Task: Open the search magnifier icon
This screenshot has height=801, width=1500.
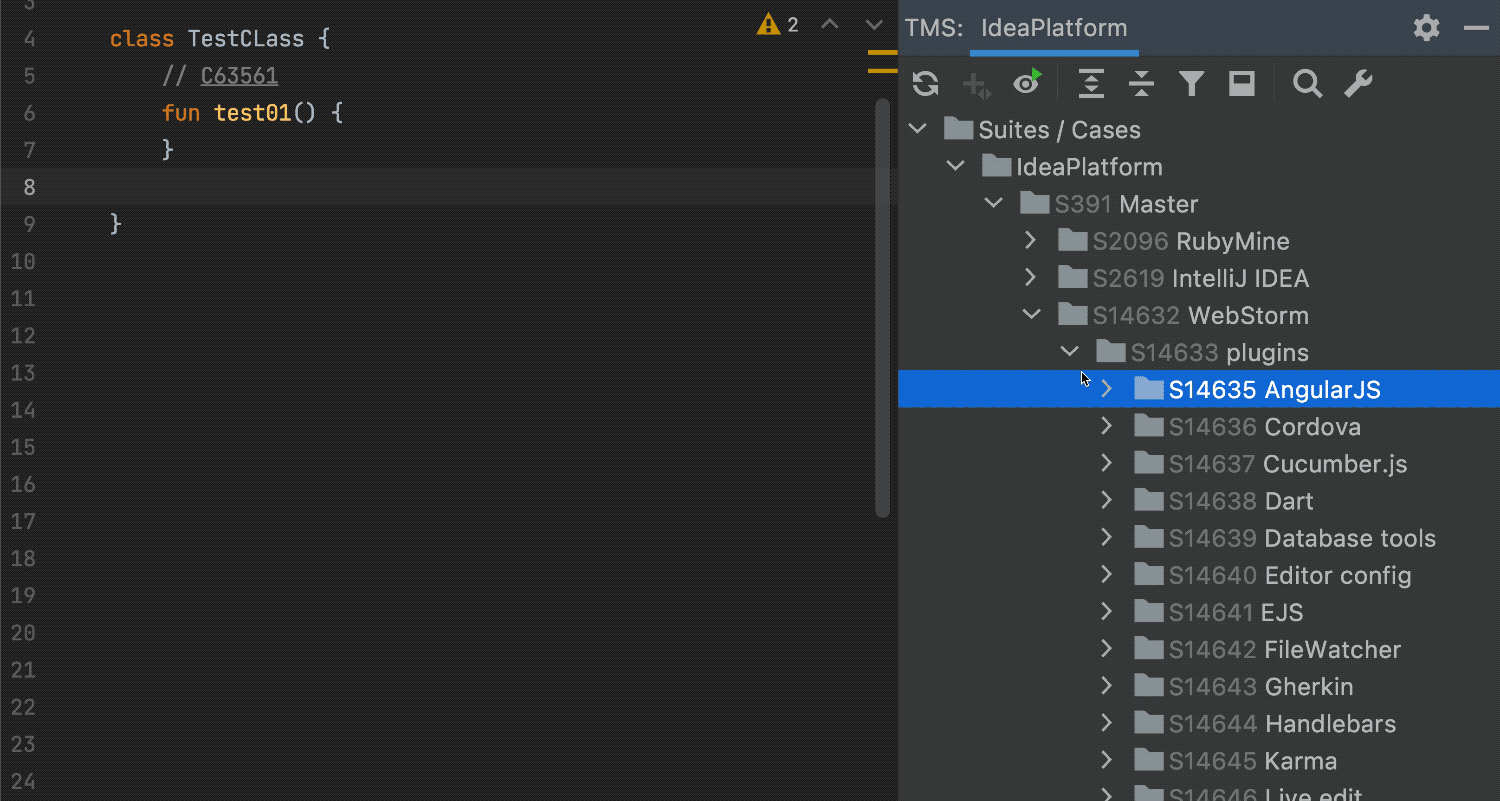Action: 1307,84
